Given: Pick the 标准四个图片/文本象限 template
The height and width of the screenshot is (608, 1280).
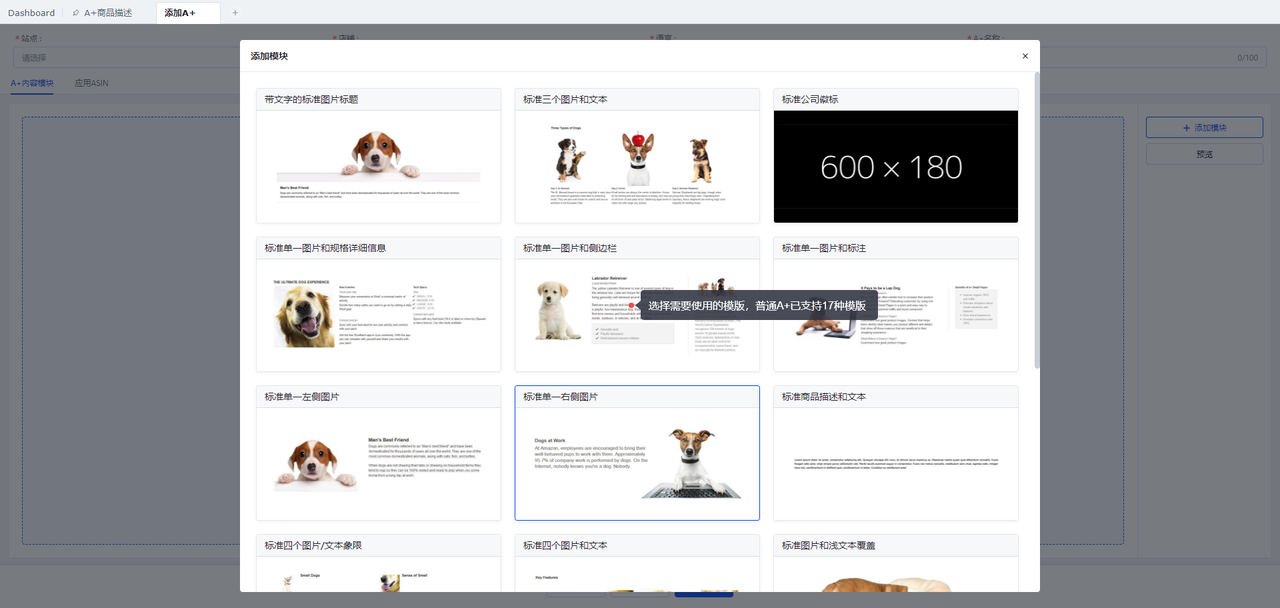Looking at the screenshot, I should pyautogui.click(x=378, y=563).
